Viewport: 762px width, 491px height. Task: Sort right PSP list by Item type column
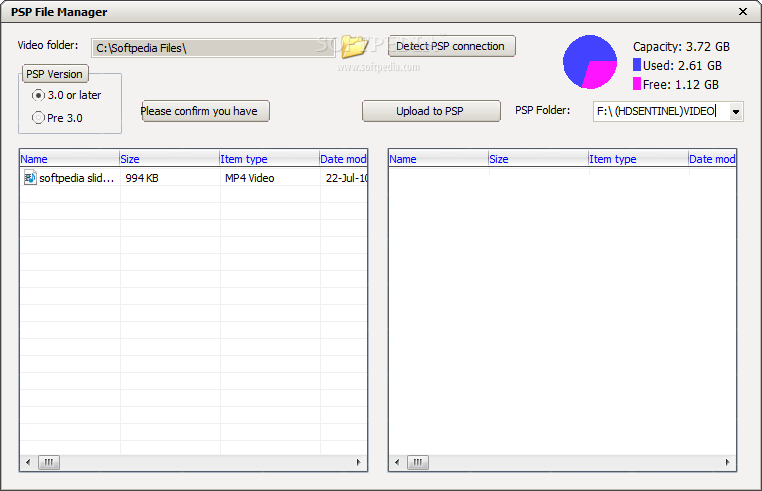pyautogui.click(x=638, y=159)
